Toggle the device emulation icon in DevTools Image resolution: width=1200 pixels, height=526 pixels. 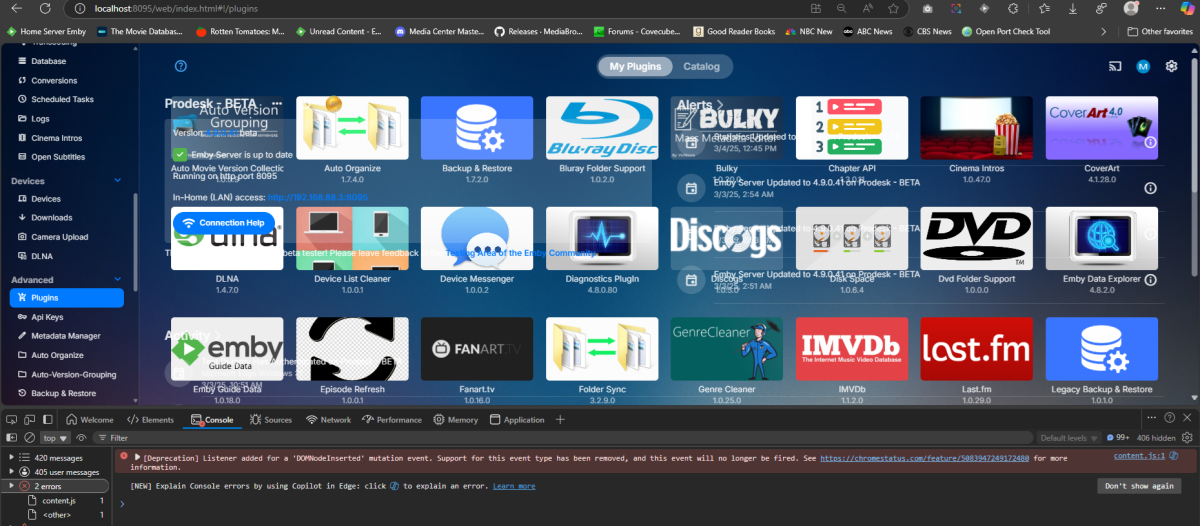[x=30, y=420]
